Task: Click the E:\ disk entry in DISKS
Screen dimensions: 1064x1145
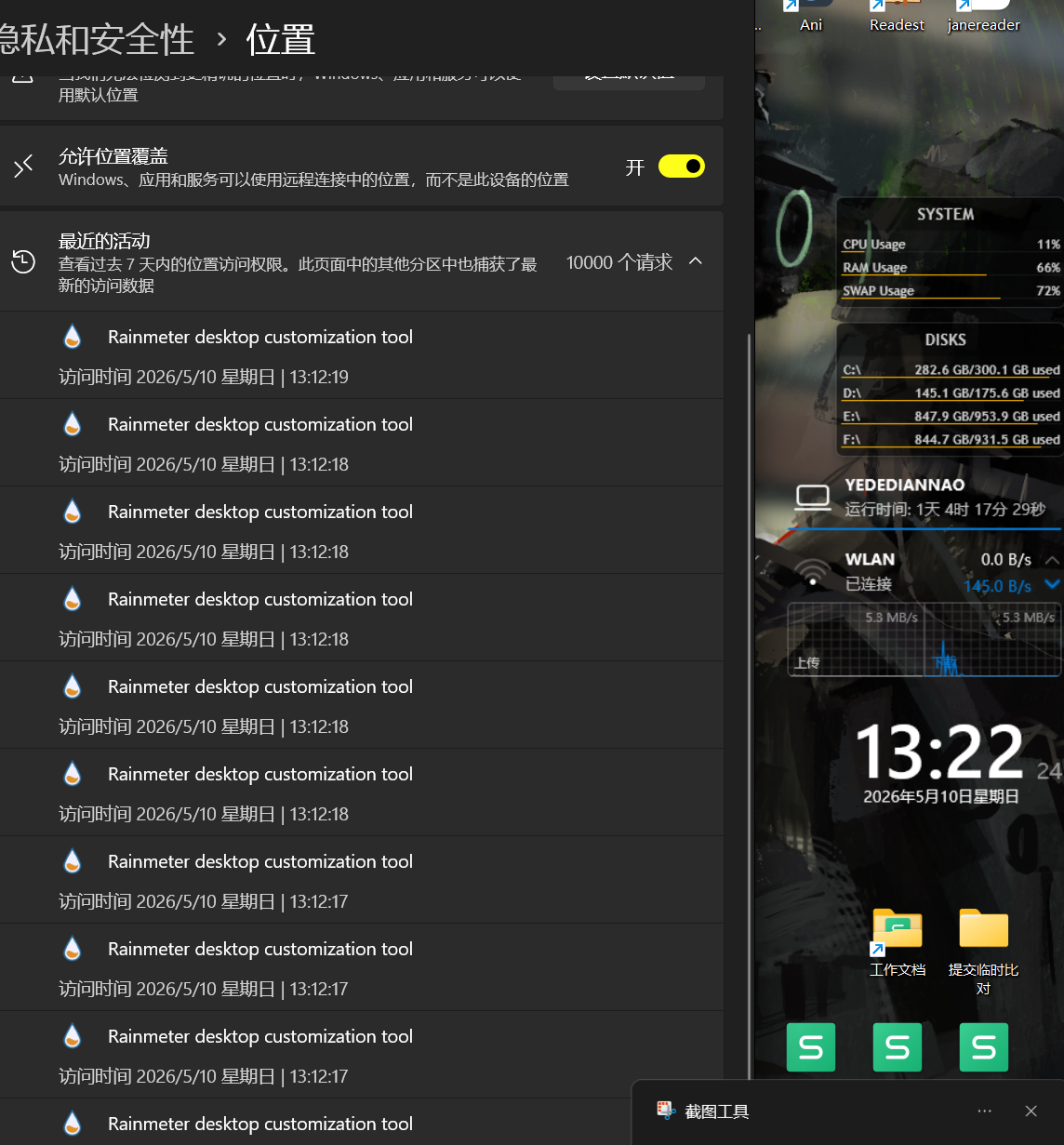Action: click(951, 417)
